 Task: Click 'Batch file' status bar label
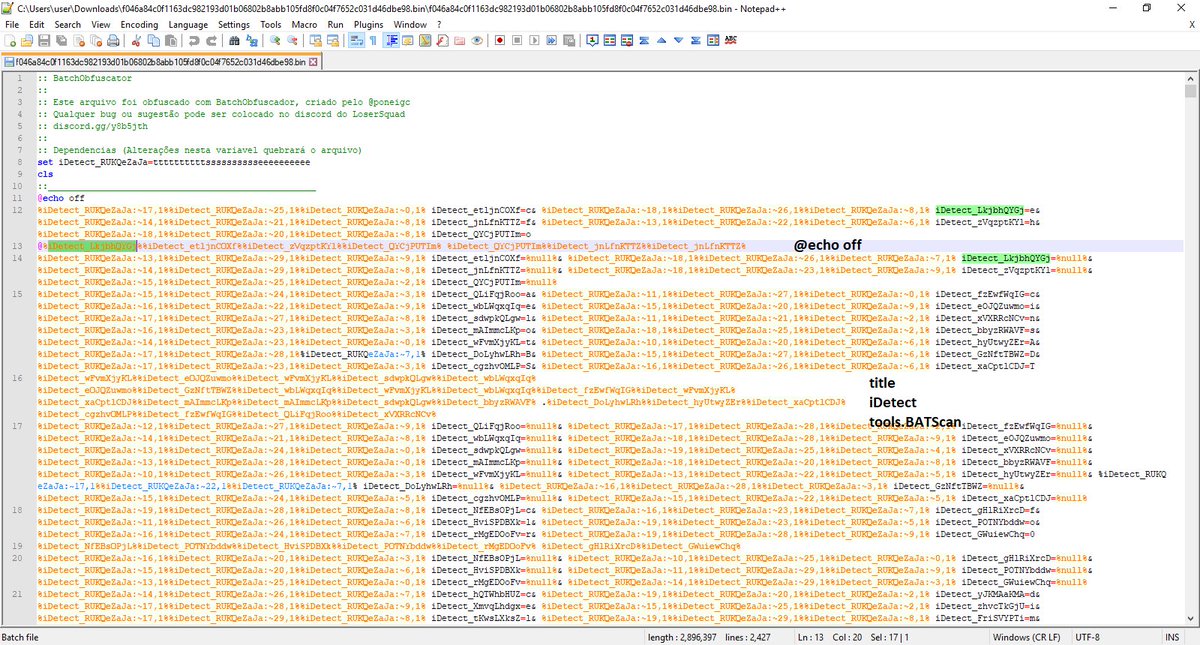21,637
